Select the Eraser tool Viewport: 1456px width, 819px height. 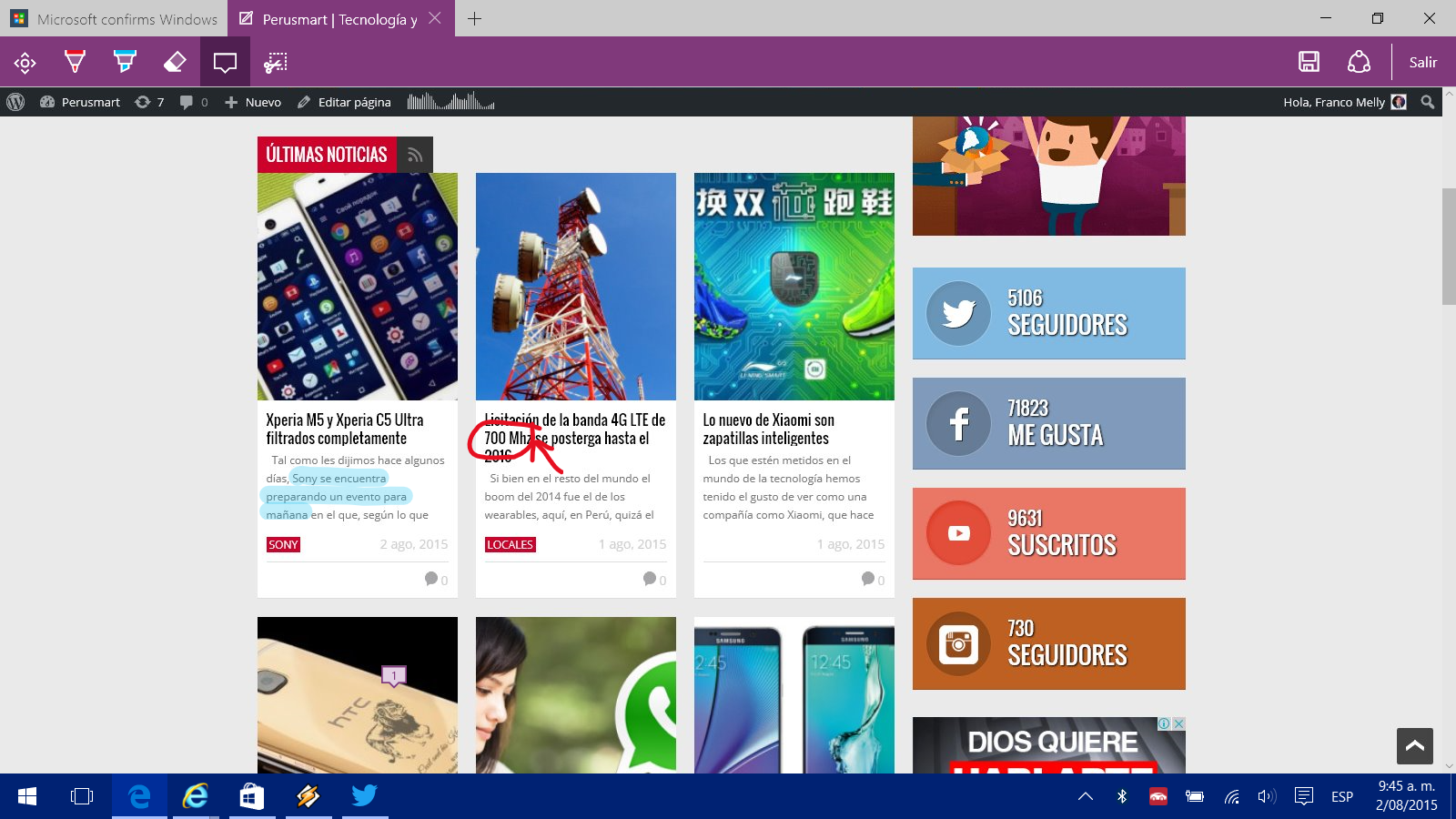click(175, 62)
